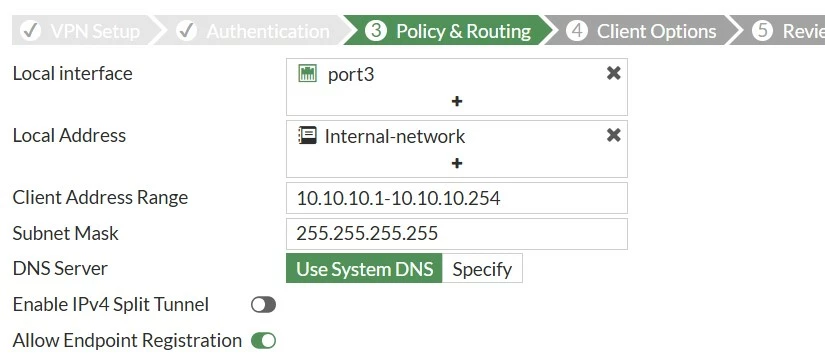Add another Local Address entry
825x363 pixels.
457,163
